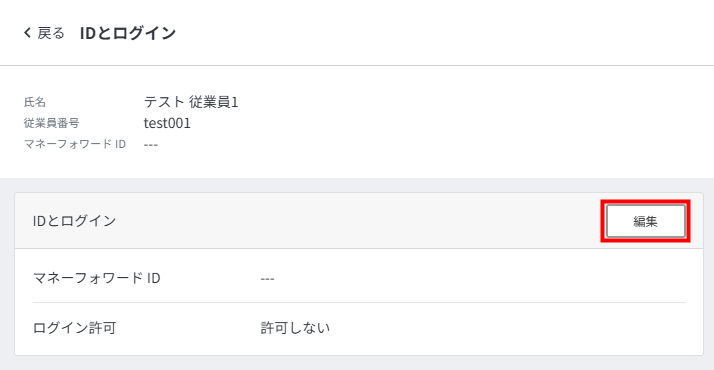Click the IDとログイン card header title

[x=75, y=221]
